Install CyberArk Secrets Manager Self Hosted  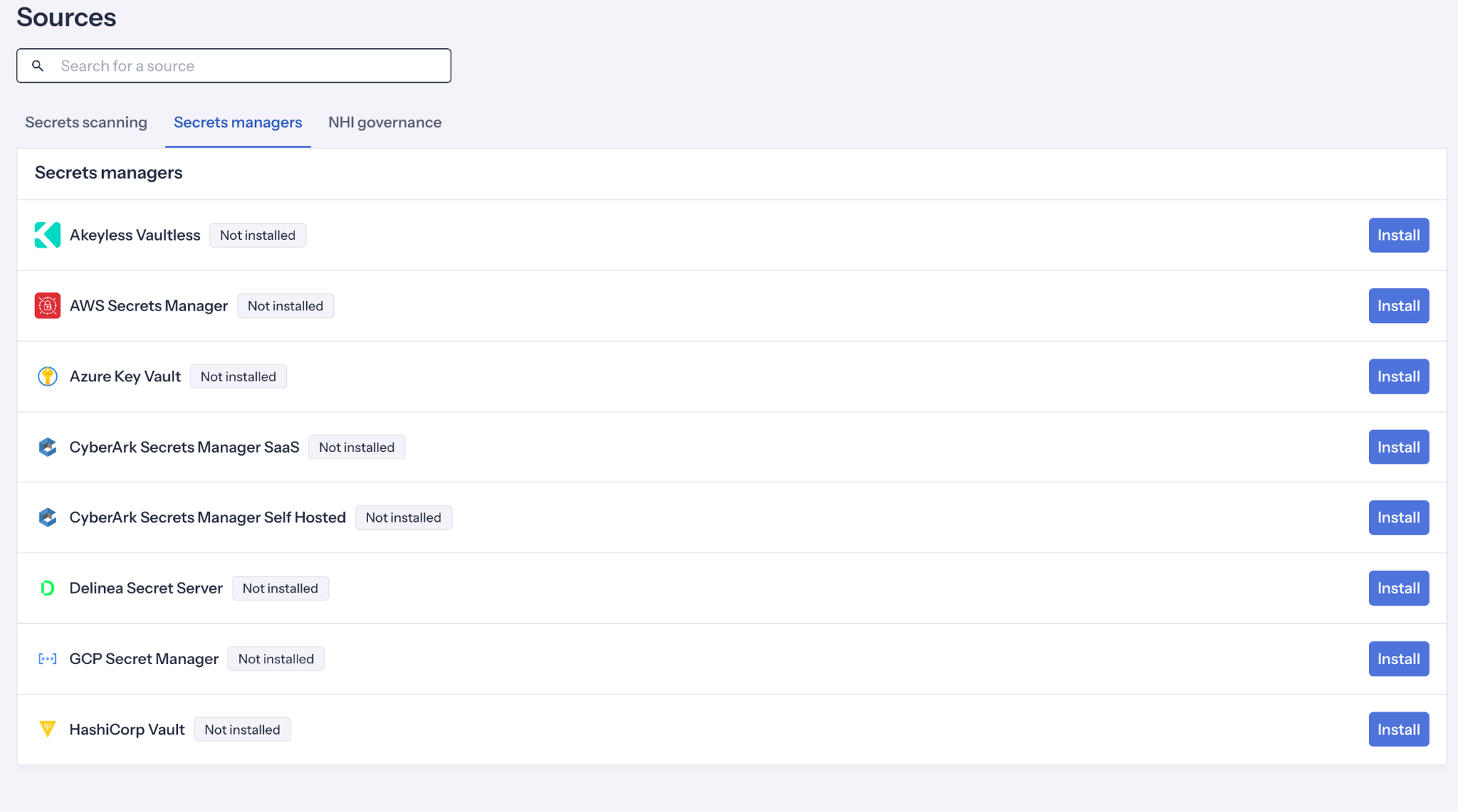tap(1397, 518)
